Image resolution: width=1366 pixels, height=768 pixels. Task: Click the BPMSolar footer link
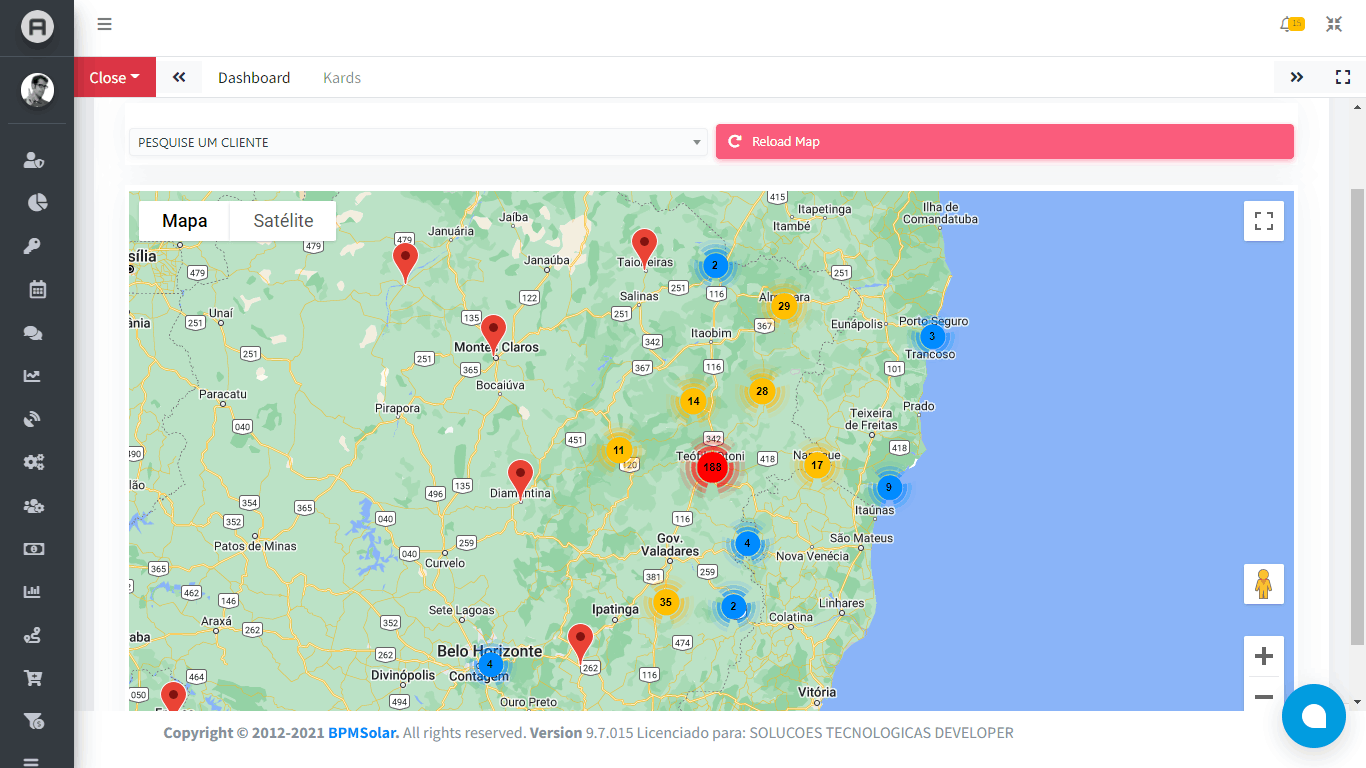[363, 733]
